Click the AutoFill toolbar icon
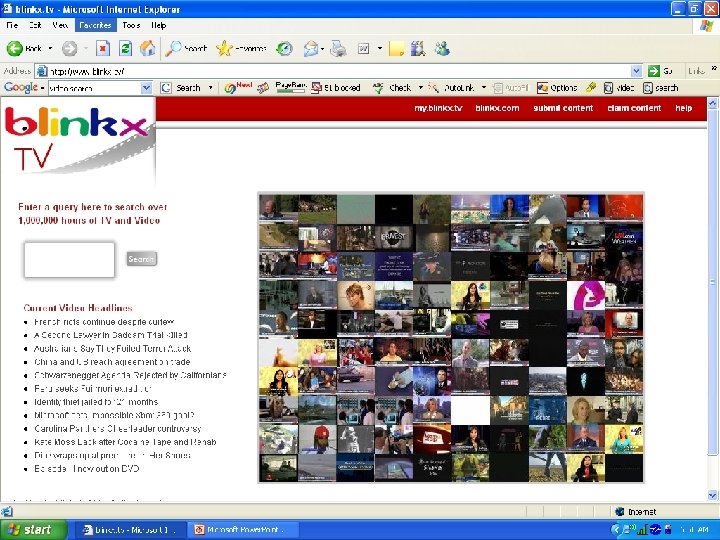The width and height of the screenshot is (720, 540). [511, 88]
